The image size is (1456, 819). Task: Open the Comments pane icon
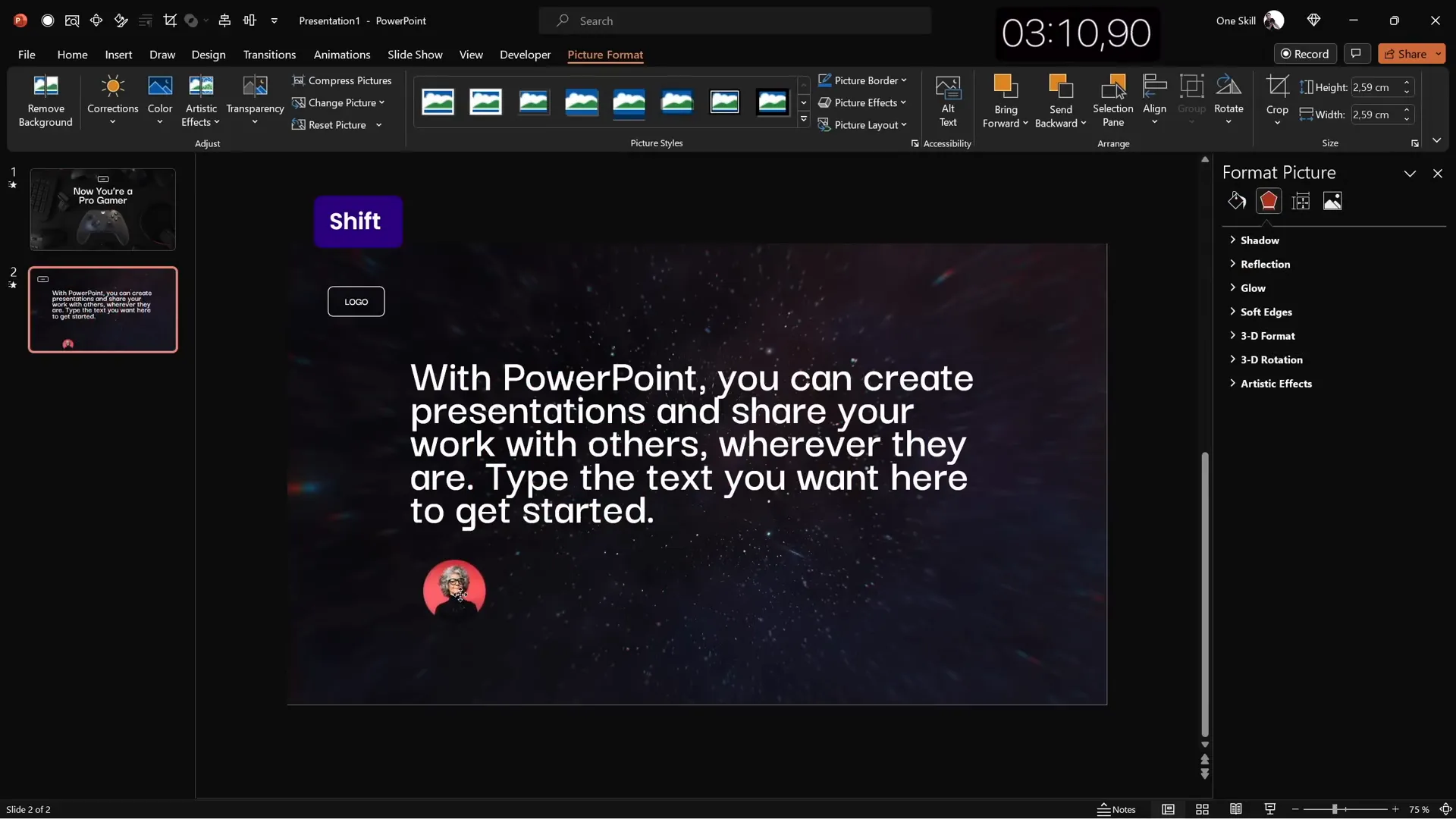pyautogui.click(x=1356, y=54)
